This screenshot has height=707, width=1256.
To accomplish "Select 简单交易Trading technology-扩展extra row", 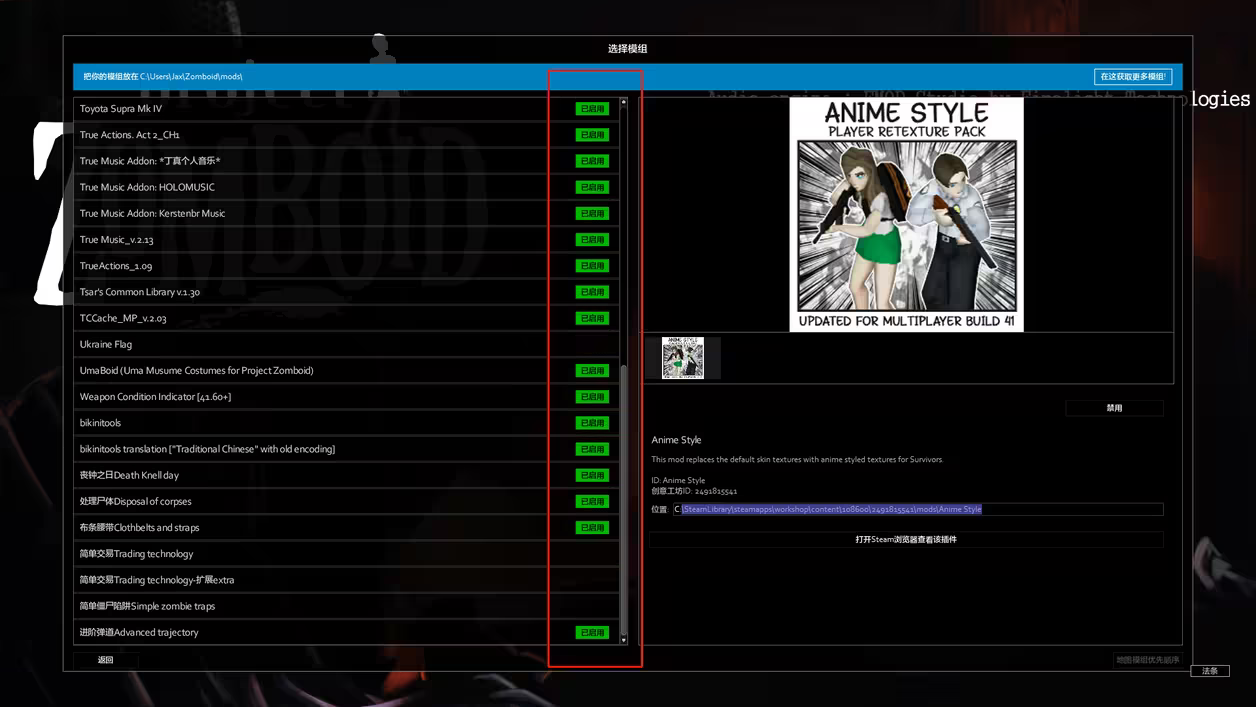I will coord(346,580).
